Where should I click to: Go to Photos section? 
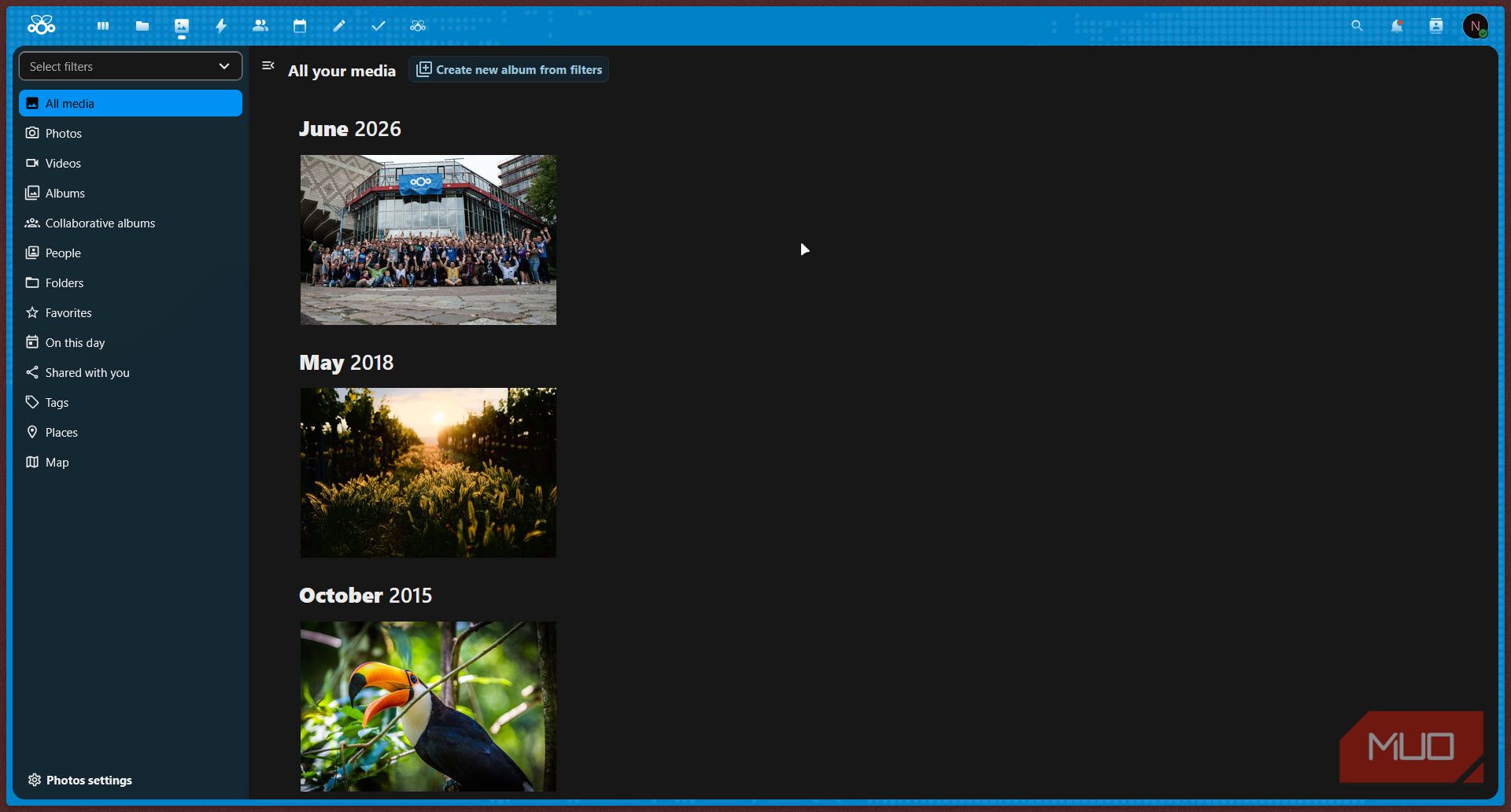[x=131, y=133]
